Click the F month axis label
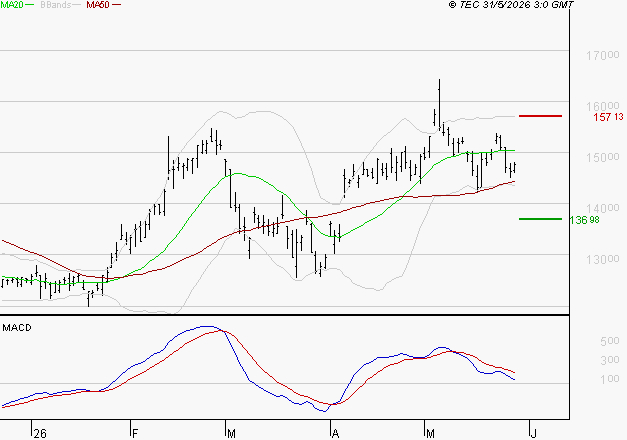The image size is (627, 440). 135,433
